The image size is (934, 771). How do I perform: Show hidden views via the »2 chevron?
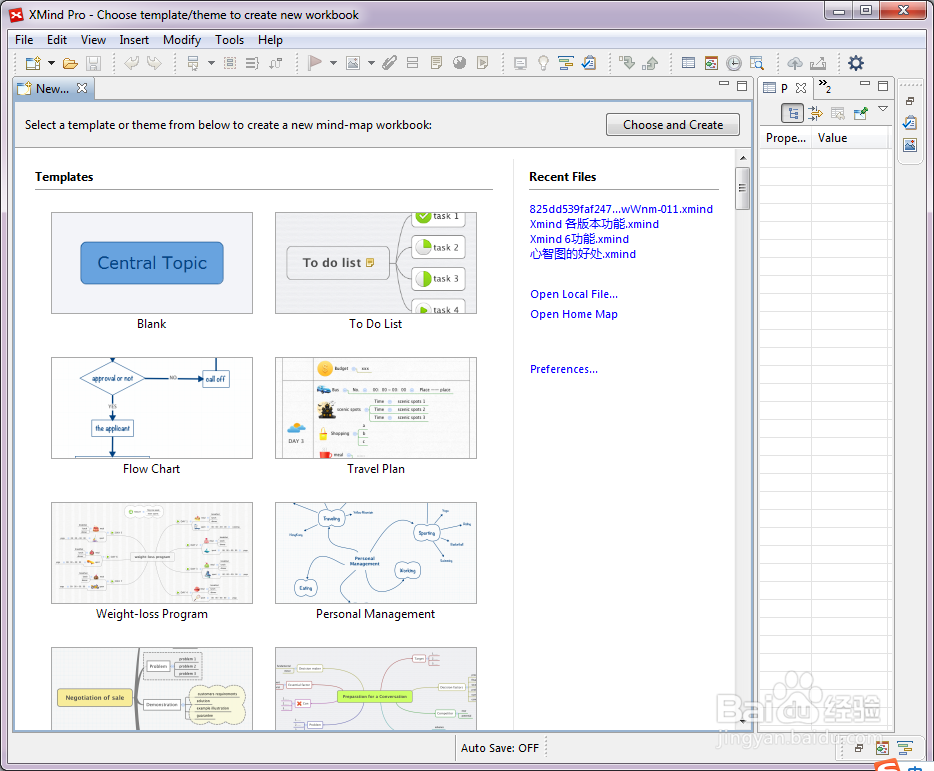point(824,86)
